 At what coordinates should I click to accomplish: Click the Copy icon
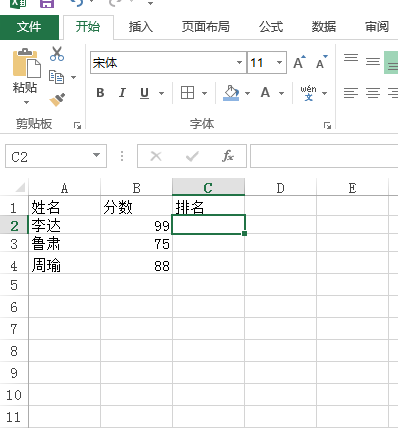point(56,77)
